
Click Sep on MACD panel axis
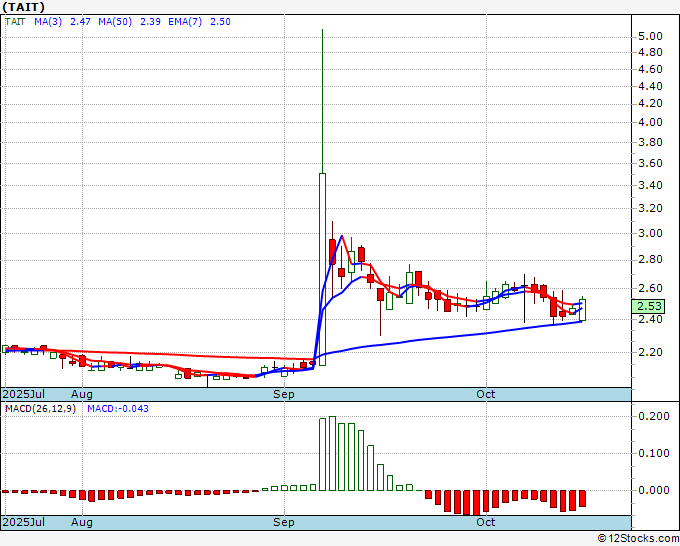pyautogui.click(x=284, y=522)
